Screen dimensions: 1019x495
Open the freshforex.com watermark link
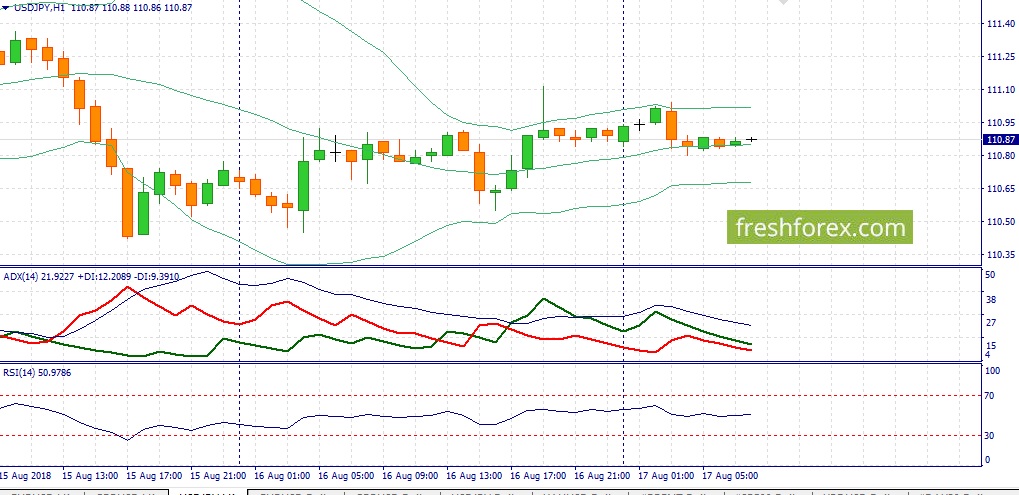pyautogui.click(x=819, y=227)
